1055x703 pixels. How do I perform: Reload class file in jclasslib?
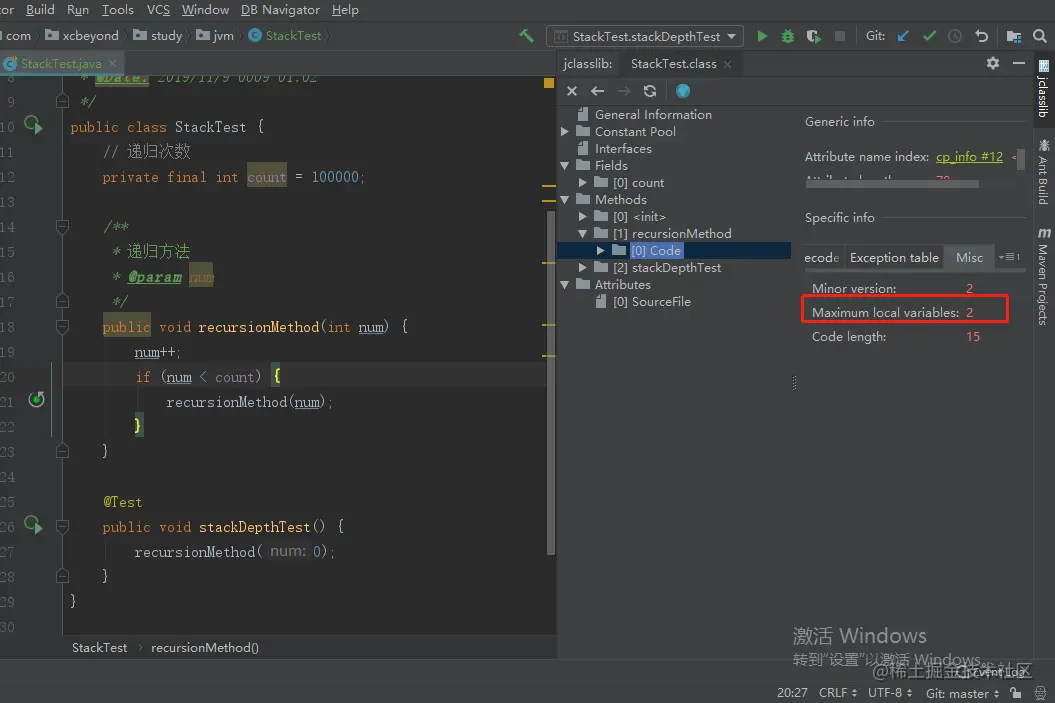tap(650, 91)
